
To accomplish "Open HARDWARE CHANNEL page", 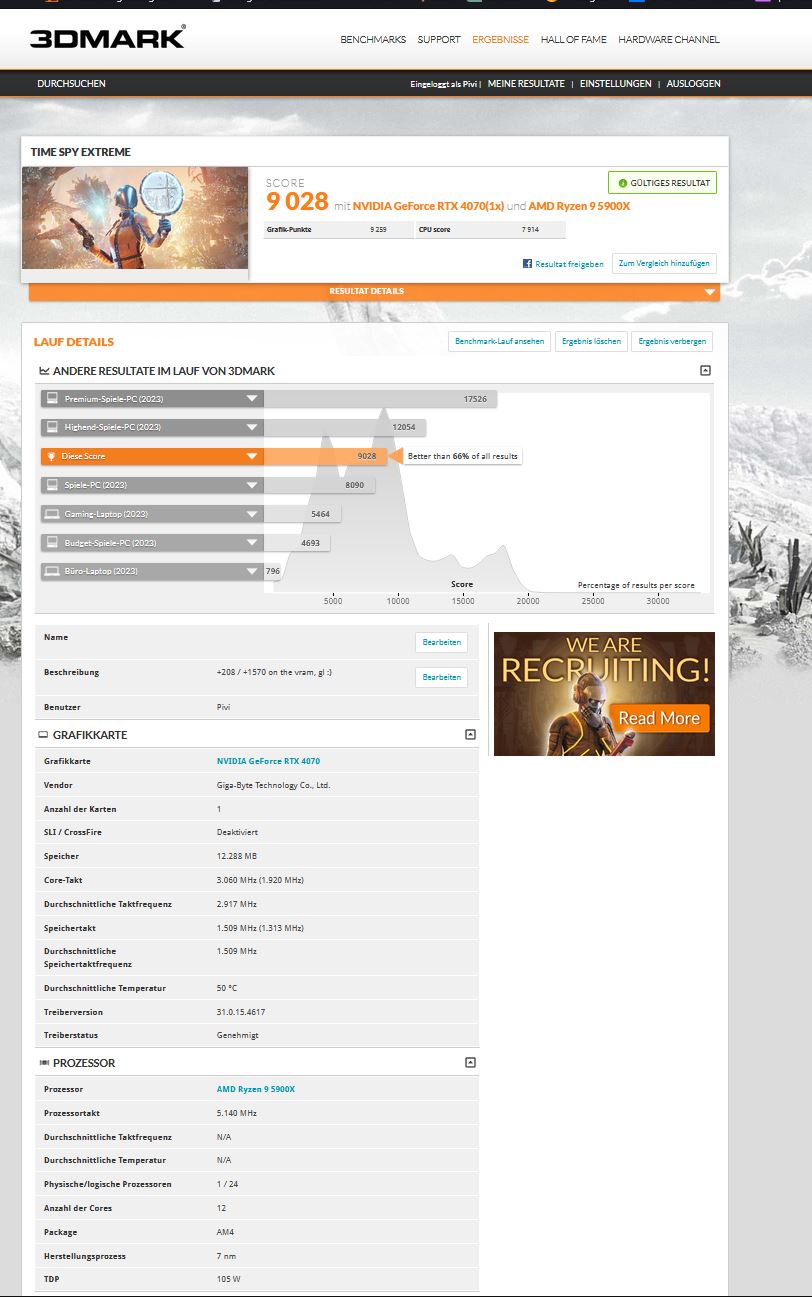I will click(x=669, y=40).
